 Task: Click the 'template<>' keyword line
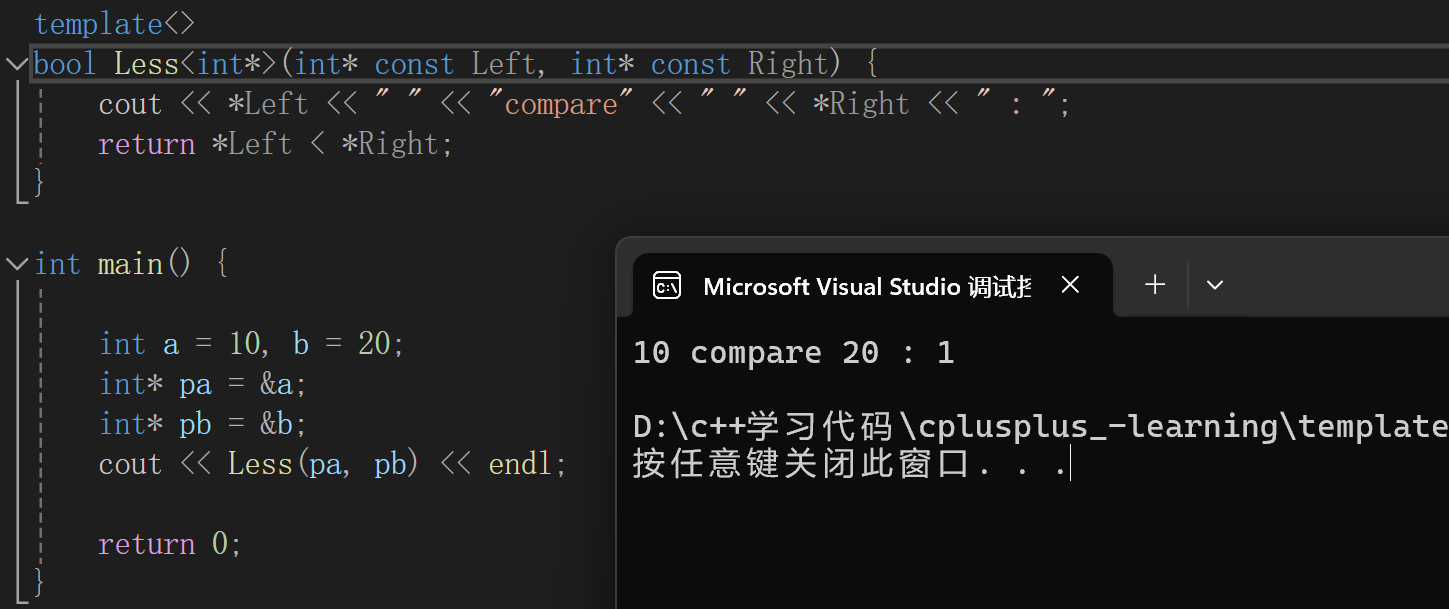click(x=115, y=24)
